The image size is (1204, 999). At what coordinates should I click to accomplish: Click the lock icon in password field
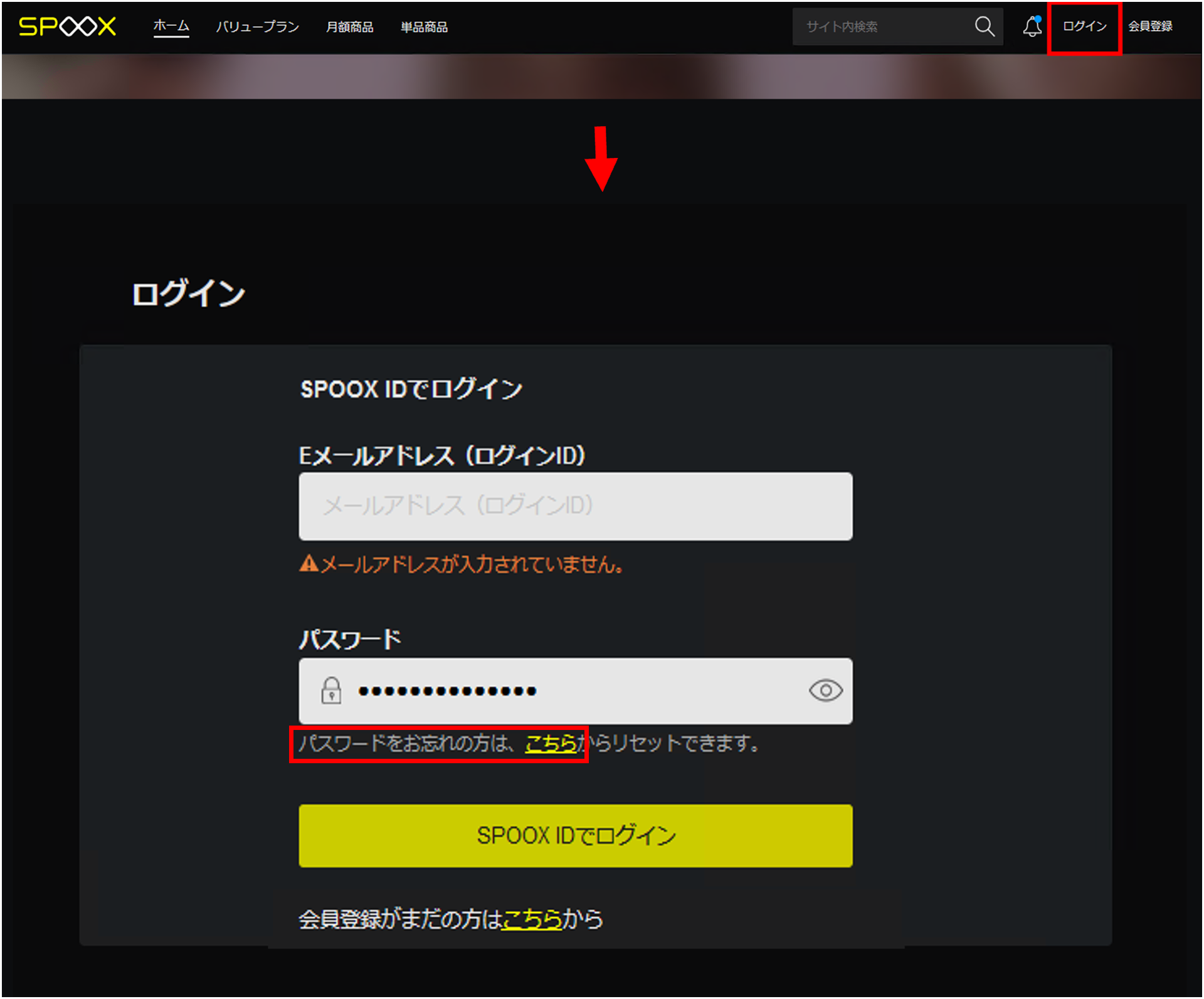click(331, 690)
